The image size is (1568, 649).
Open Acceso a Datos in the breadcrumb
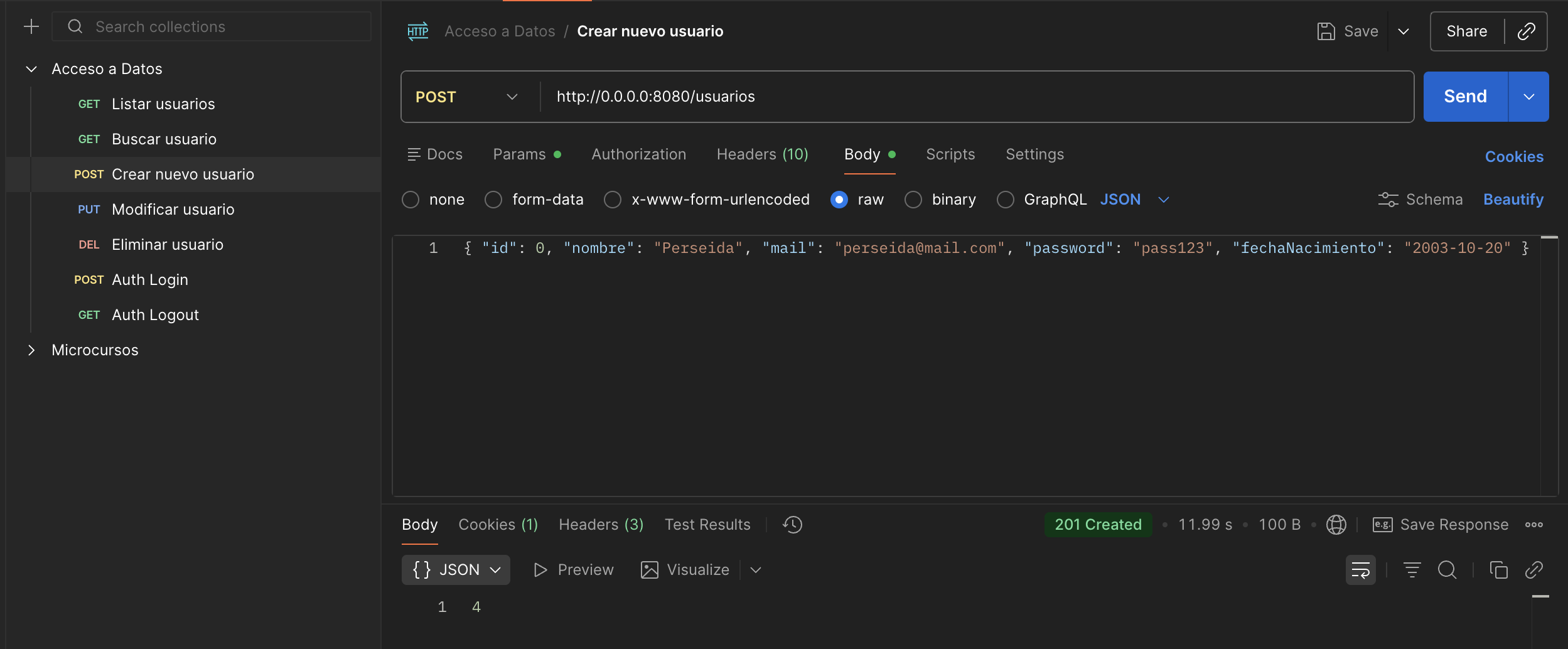click(500, 31)
